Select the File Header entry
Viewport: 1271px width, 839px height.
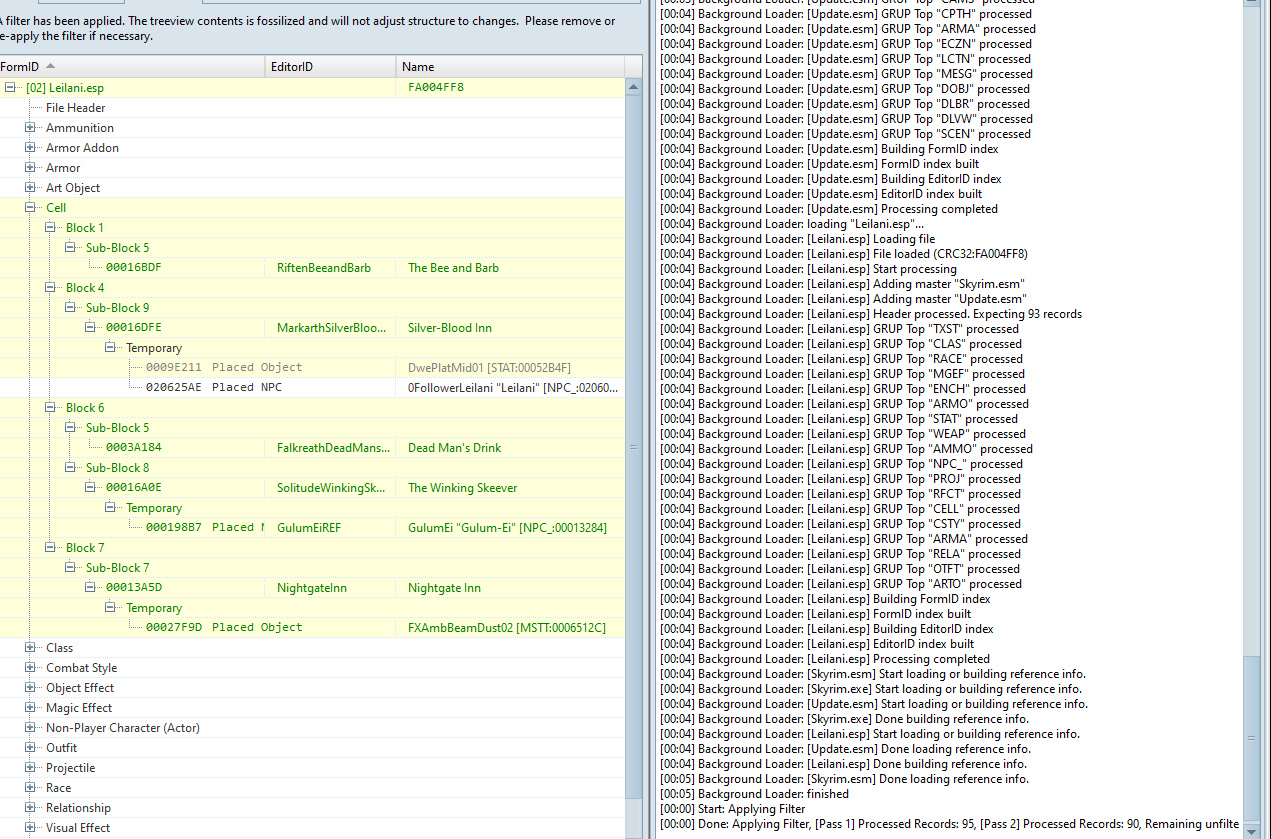(75, 108)
